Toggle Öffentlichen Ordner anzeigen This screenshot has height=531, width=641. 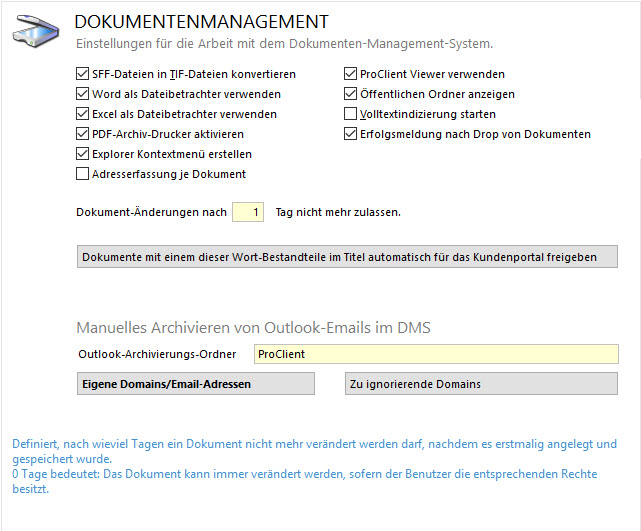click(351, 94)
